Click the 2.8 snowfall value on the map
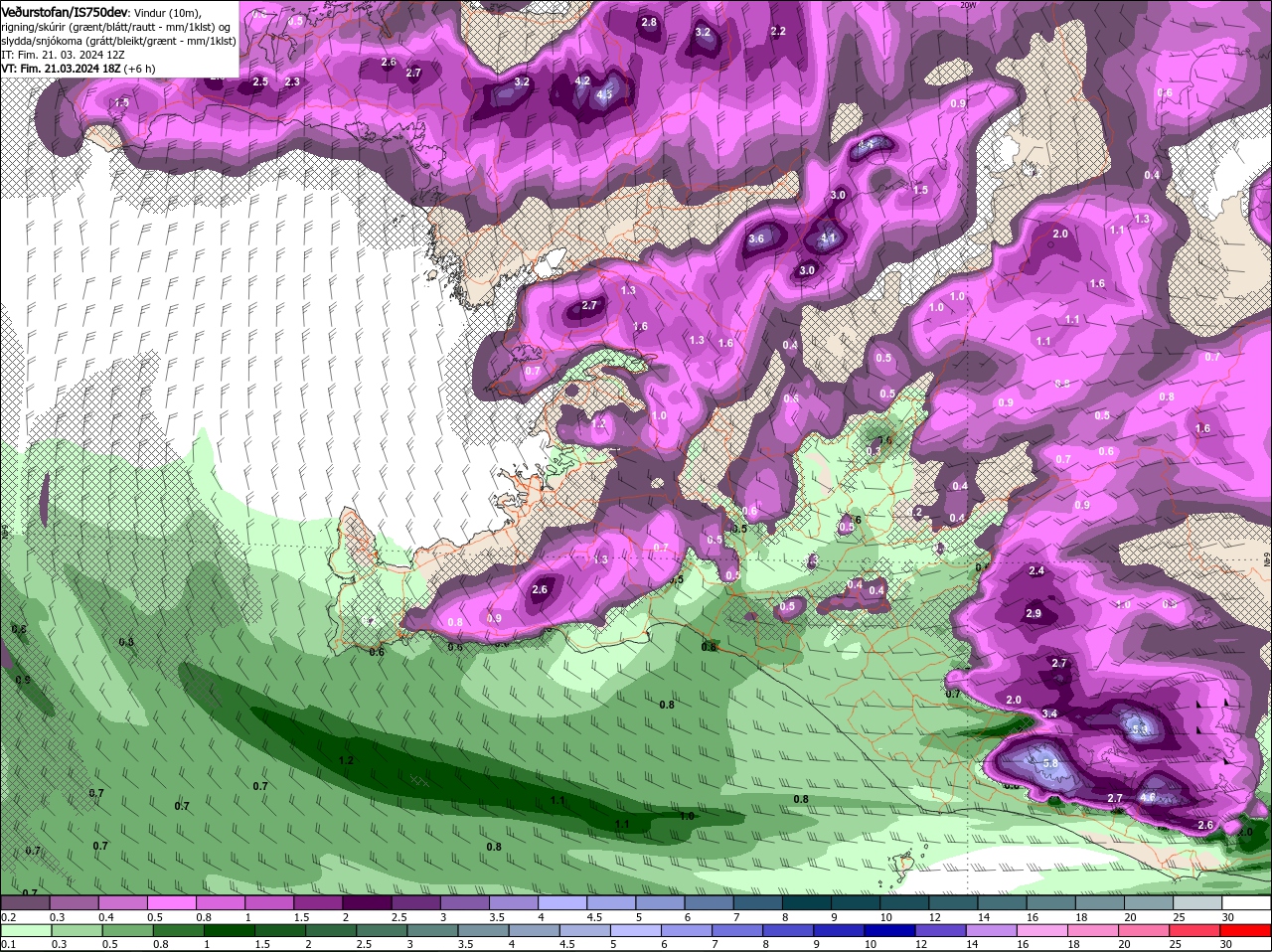This screenshot has width=1272, height=952. tap(649, 22)
